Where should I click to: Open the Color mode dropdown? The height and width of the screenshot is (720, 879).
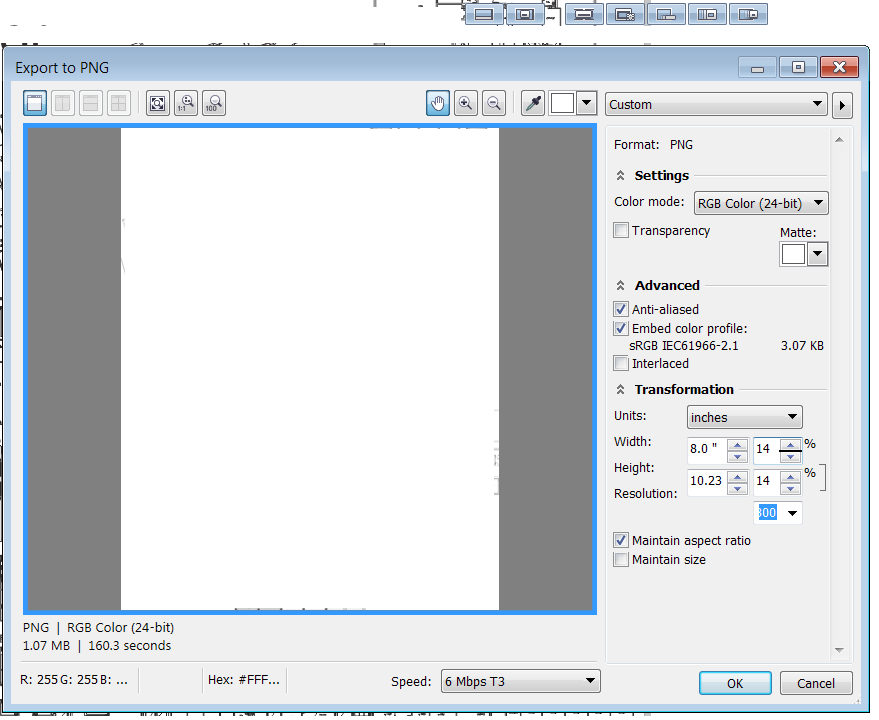tap(761, 204)
